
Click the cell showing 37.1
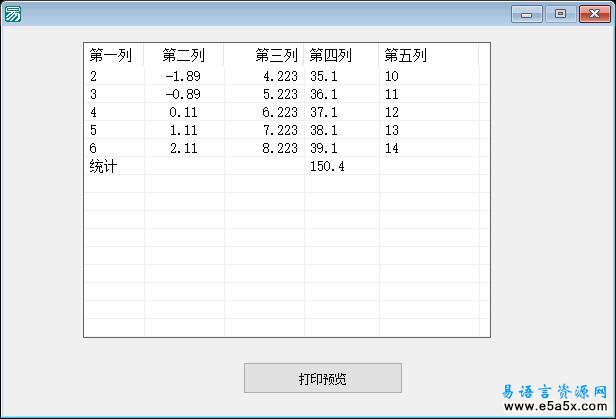point(324,112)
